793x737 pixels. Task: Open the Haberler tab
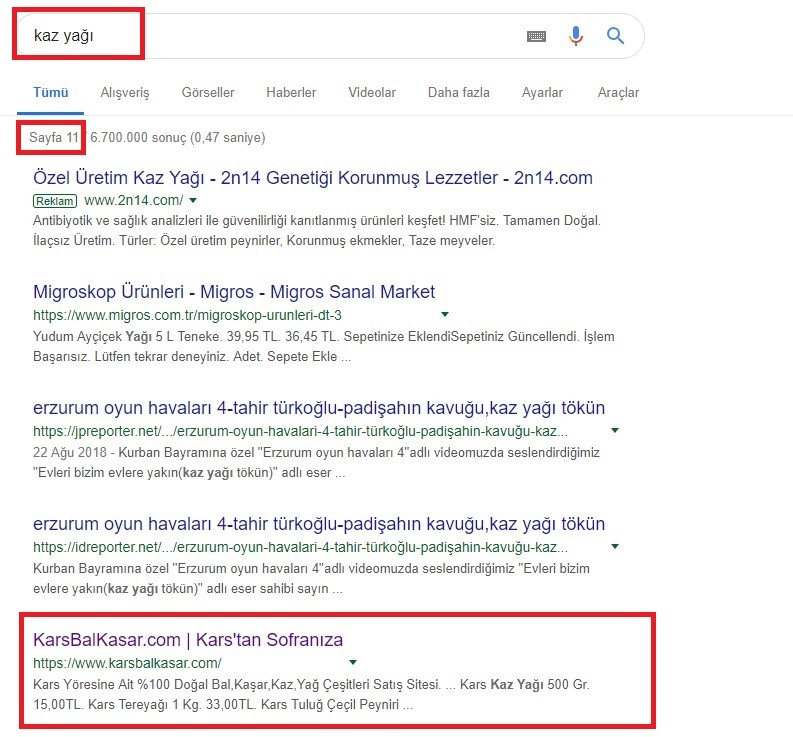[291, 93]
